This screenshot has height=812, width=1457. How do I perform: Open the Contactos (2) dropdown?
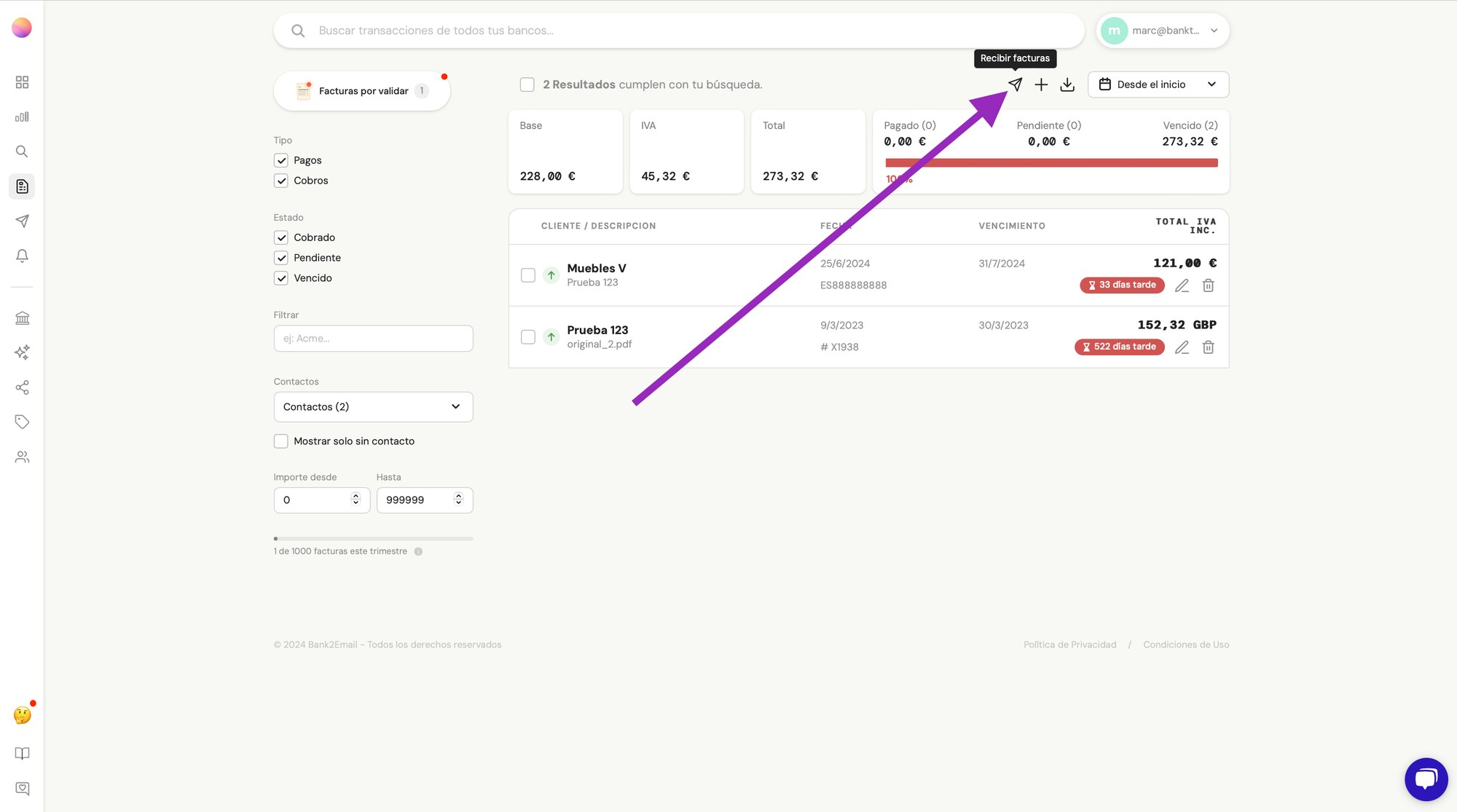[x=373, y=407]
